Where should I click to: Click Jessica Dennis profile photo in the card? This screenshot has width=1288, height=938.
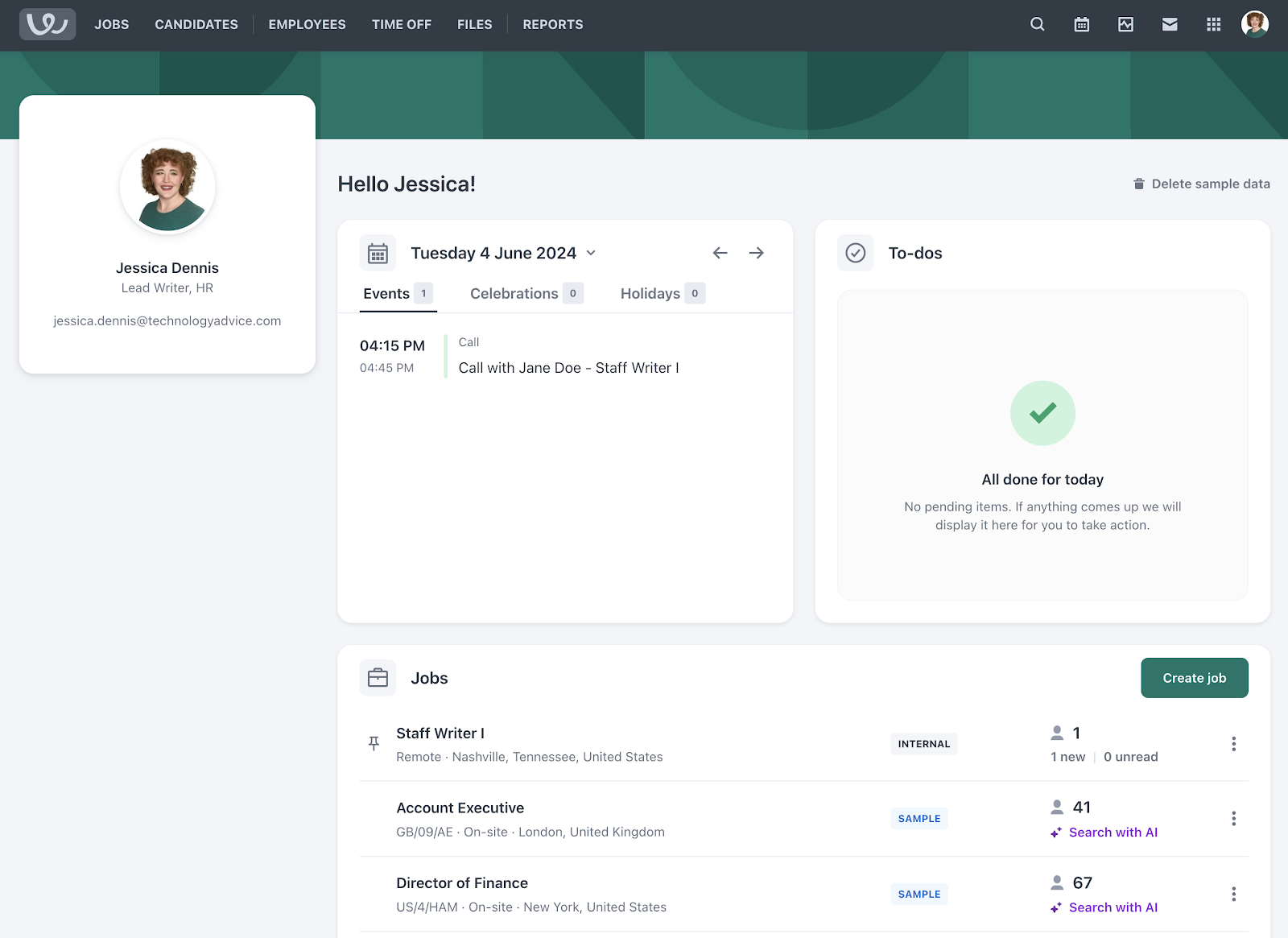pos(167,186)
